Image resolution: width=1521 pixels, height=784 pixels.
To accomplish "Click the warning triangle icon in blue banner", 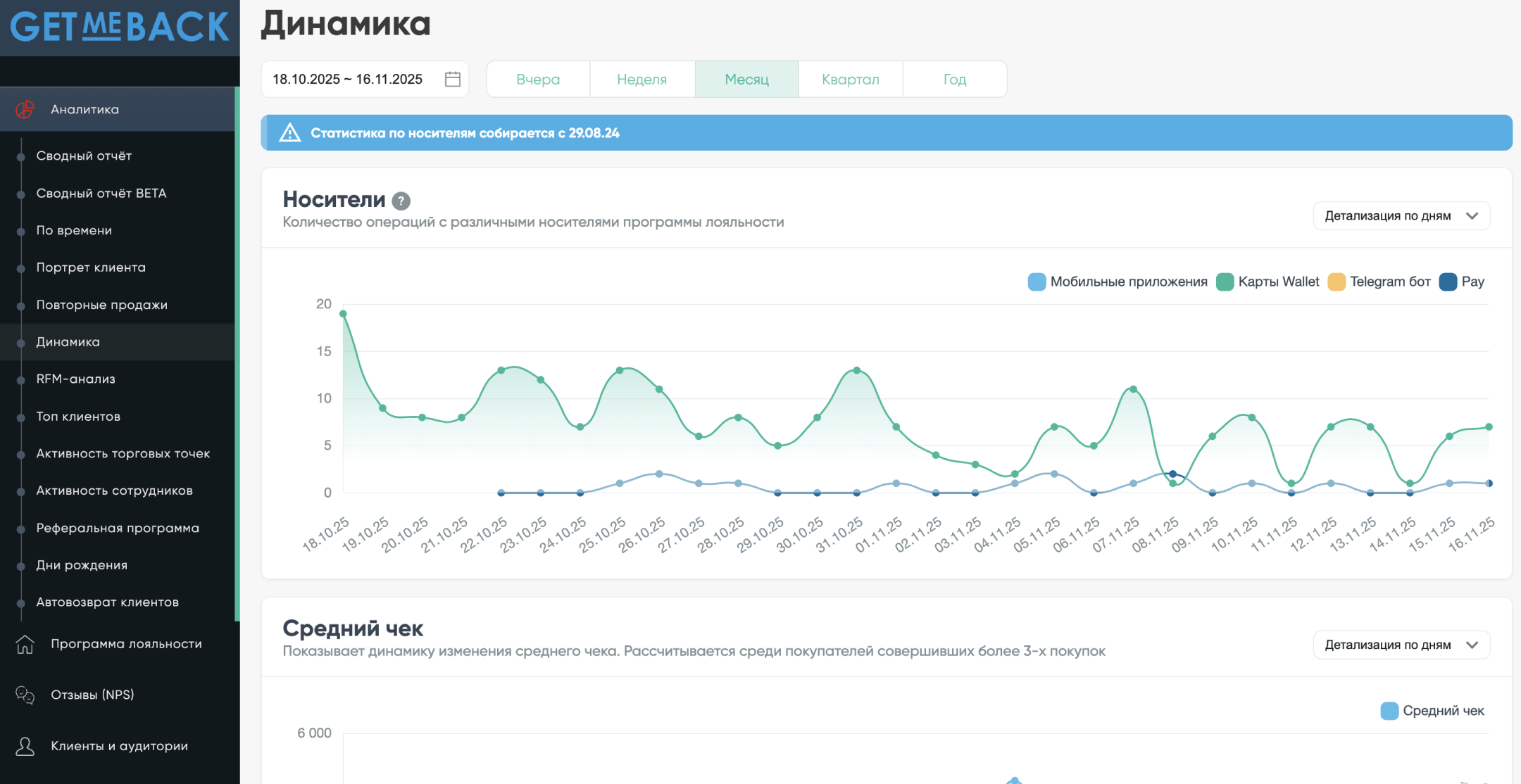I will (x=290, y=133).
